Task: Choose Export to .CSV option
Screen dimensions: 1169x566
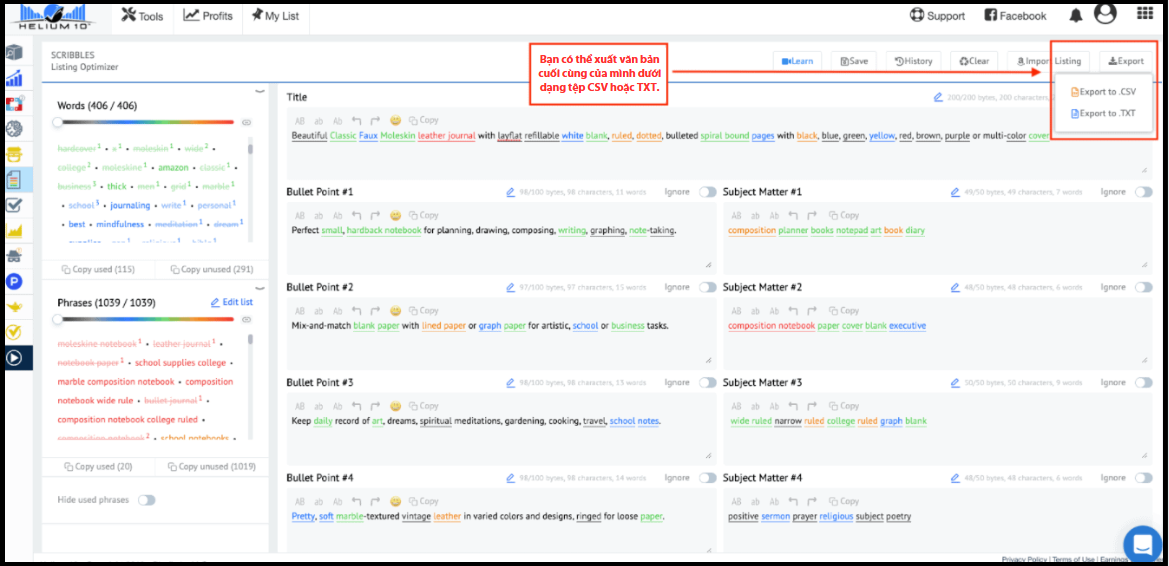Action: point(1102,92)
